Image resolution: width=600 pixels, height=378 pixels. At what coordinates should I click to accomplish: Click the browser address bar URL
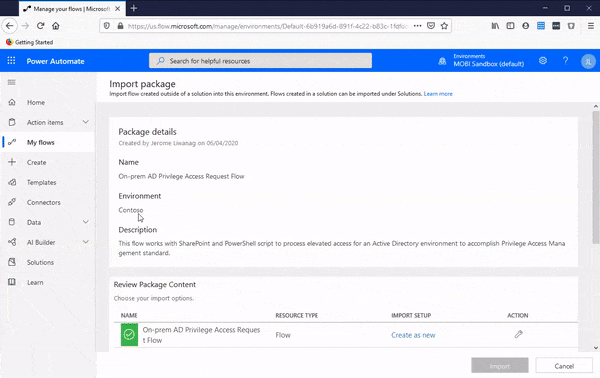click(267, 26)
